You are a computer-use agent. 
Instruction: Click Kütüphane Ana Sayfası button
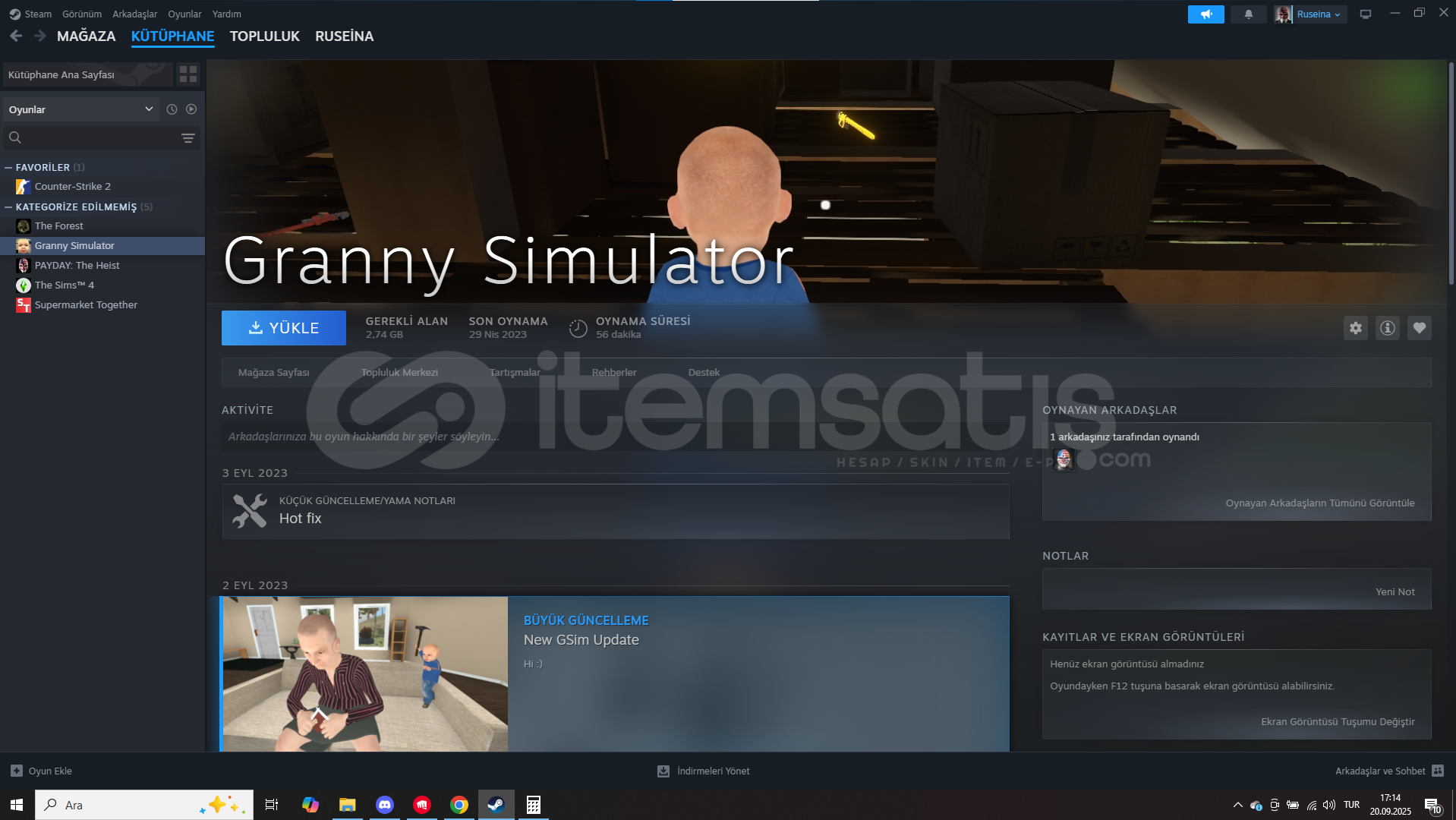coord(88,74)
